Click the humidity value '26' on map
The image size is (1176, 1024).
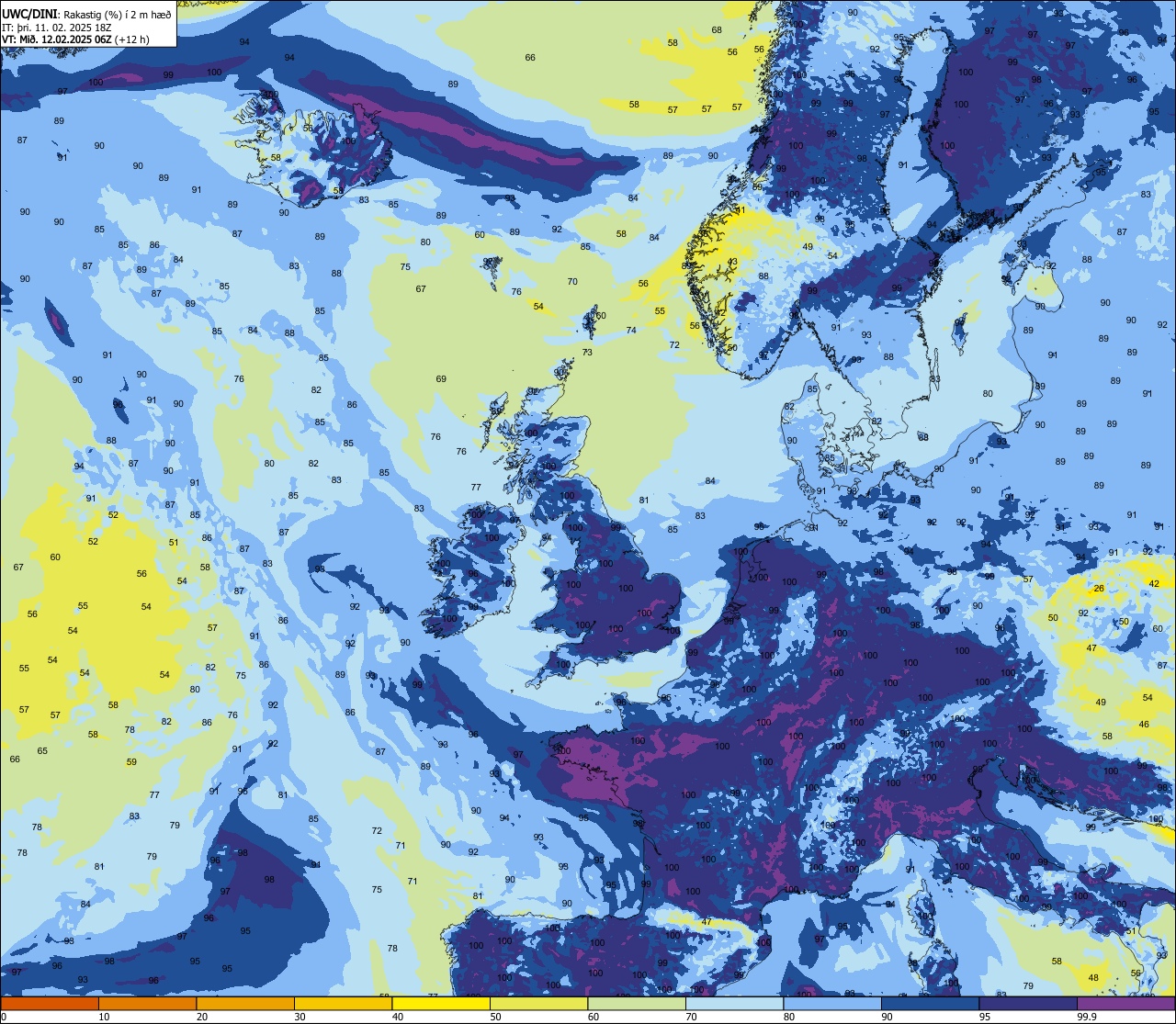1099,588
